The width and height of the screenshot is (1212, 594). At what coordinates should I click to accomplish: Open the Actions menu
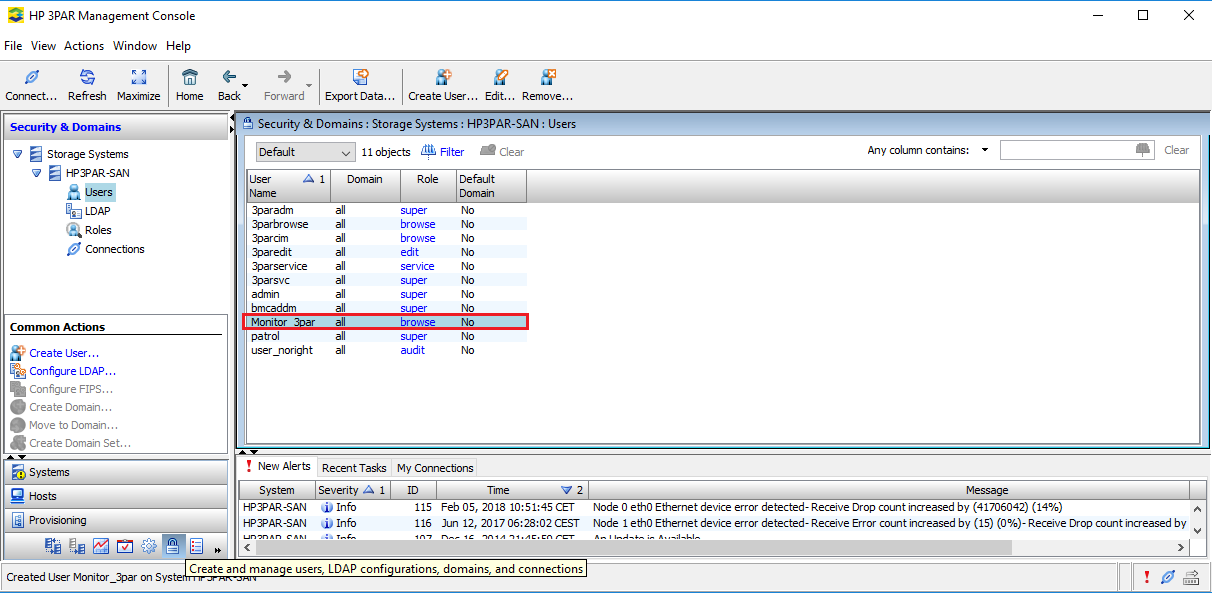[84, 46]
